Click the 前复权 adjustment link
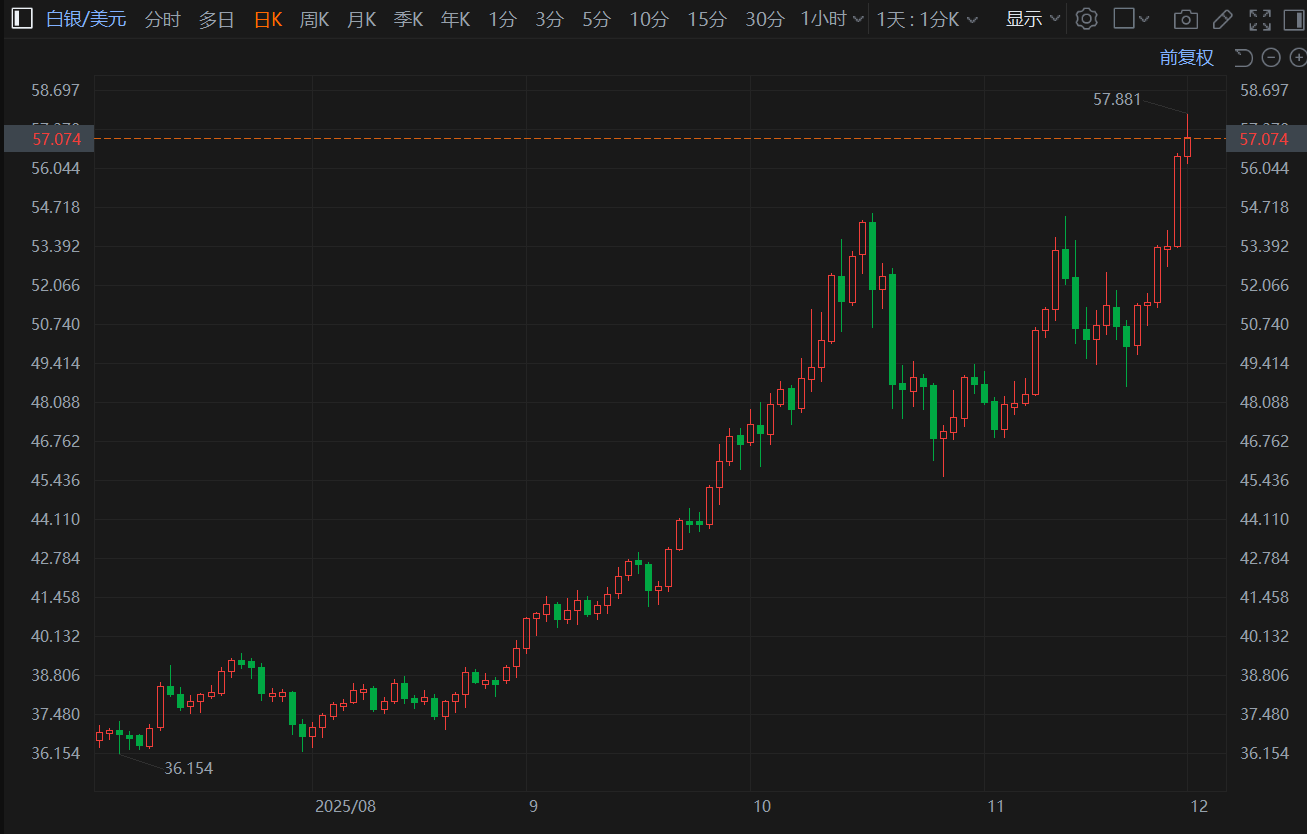This screenshot has height=834, width=1307. [x=1186, y=58]
